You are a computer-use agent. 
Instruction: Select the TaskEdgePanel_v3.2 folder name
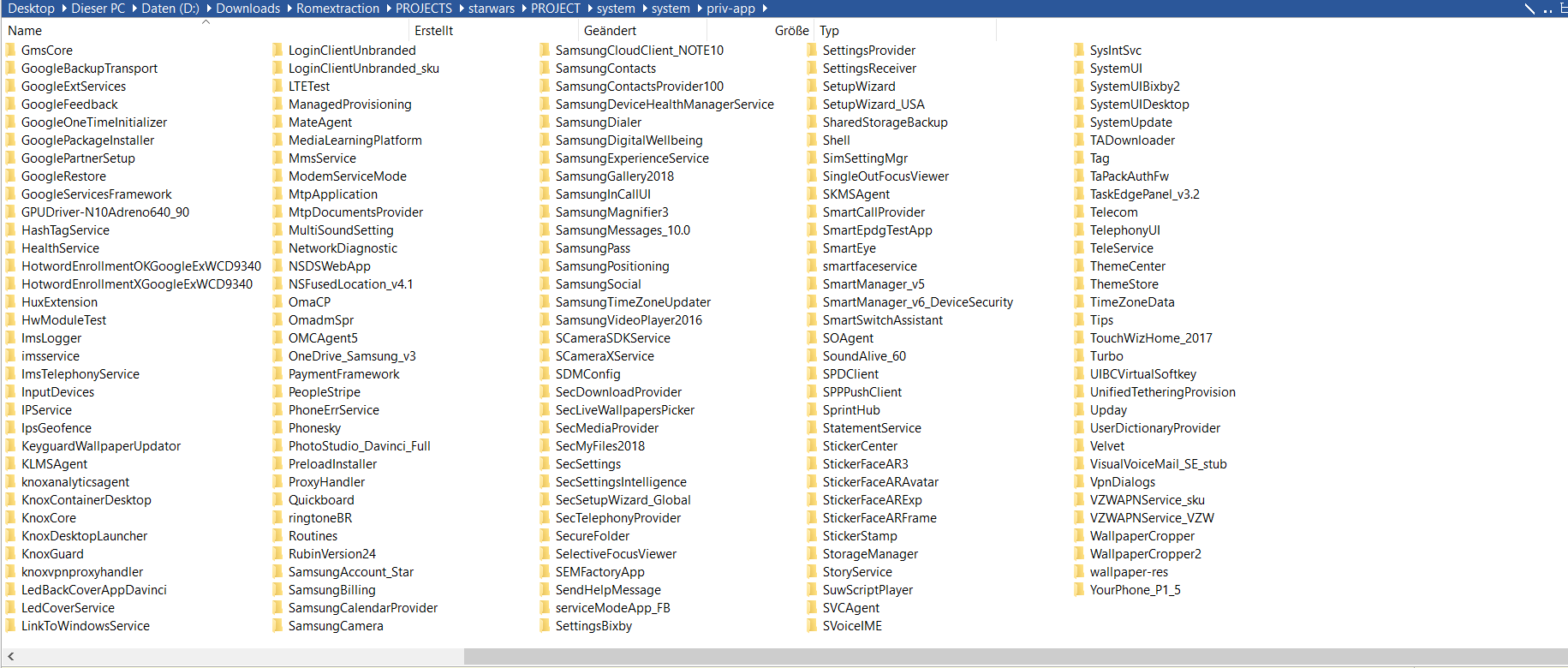point(1145,194)
